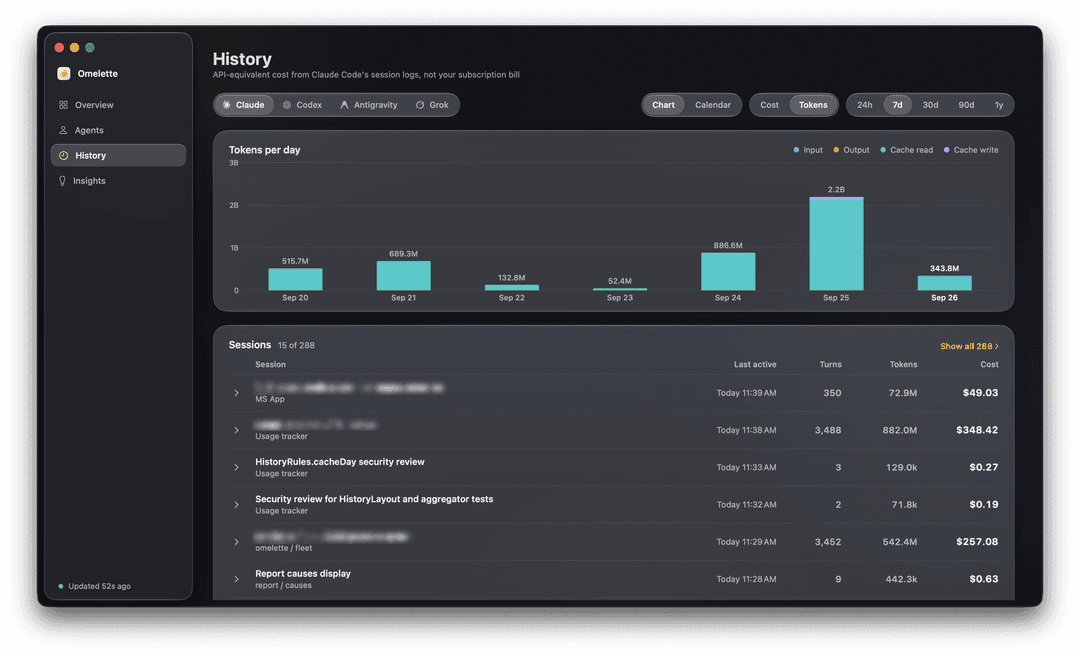Click the 442.3k tokens value
1080x656 pixels.
901,579
